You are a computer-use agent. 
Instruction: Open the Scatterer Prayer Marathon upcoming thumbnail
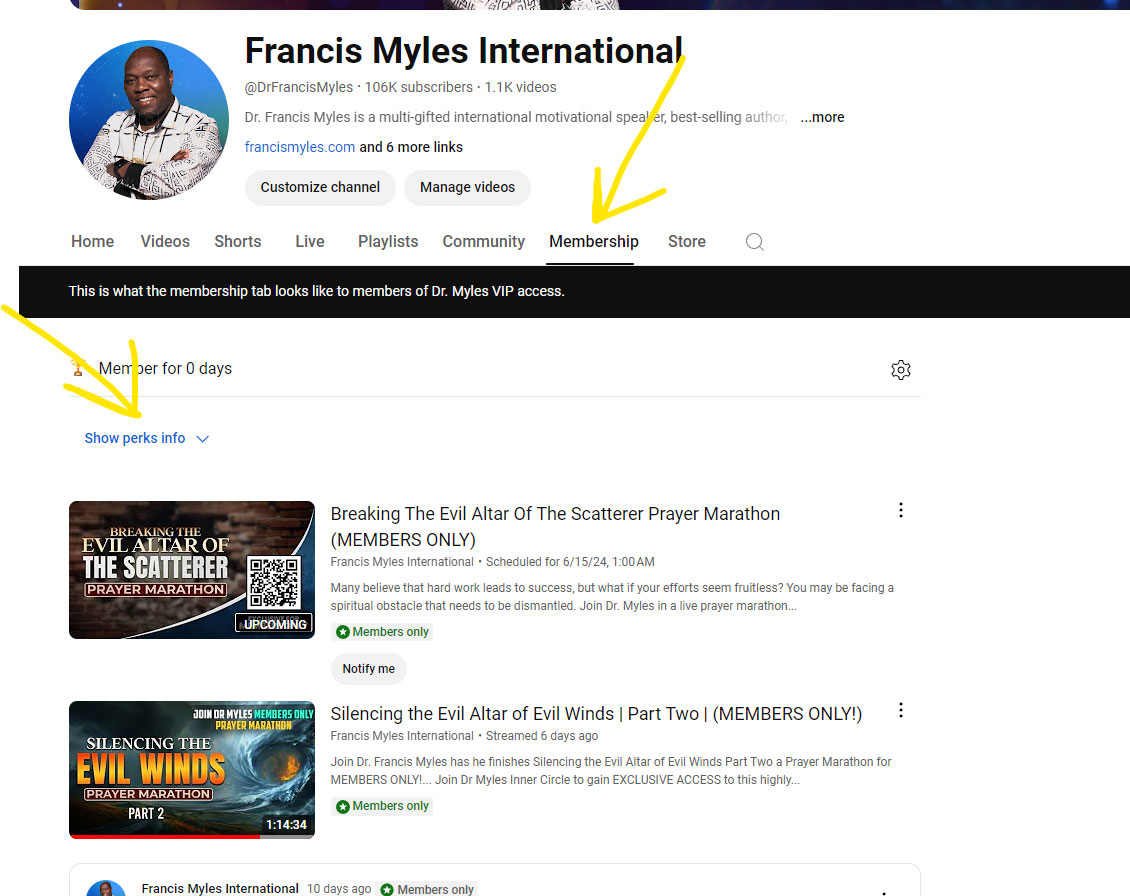(x=192, y=570)
